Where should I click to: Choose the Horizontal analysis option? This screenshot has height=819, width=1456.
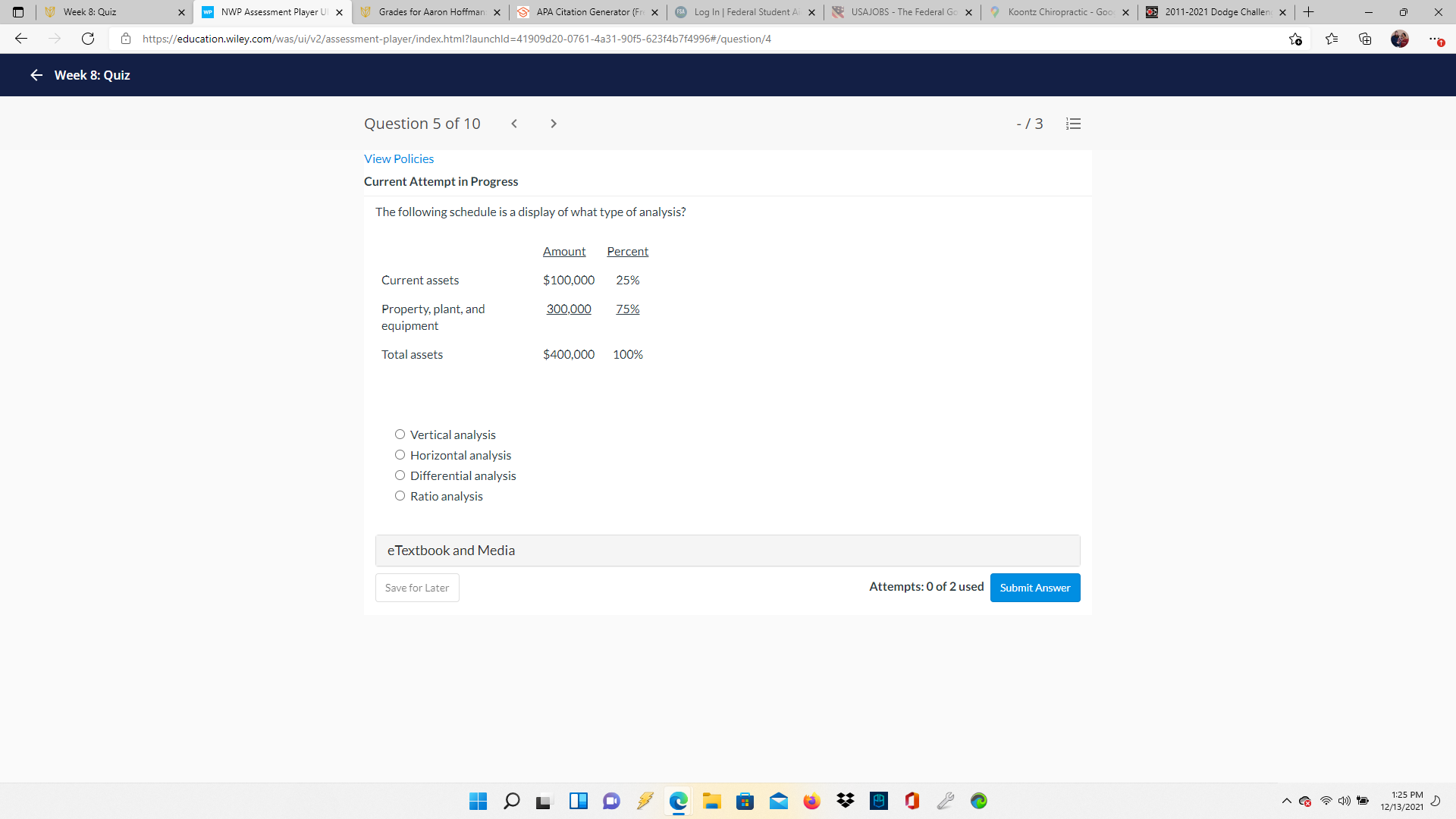(x=400, y=454)
